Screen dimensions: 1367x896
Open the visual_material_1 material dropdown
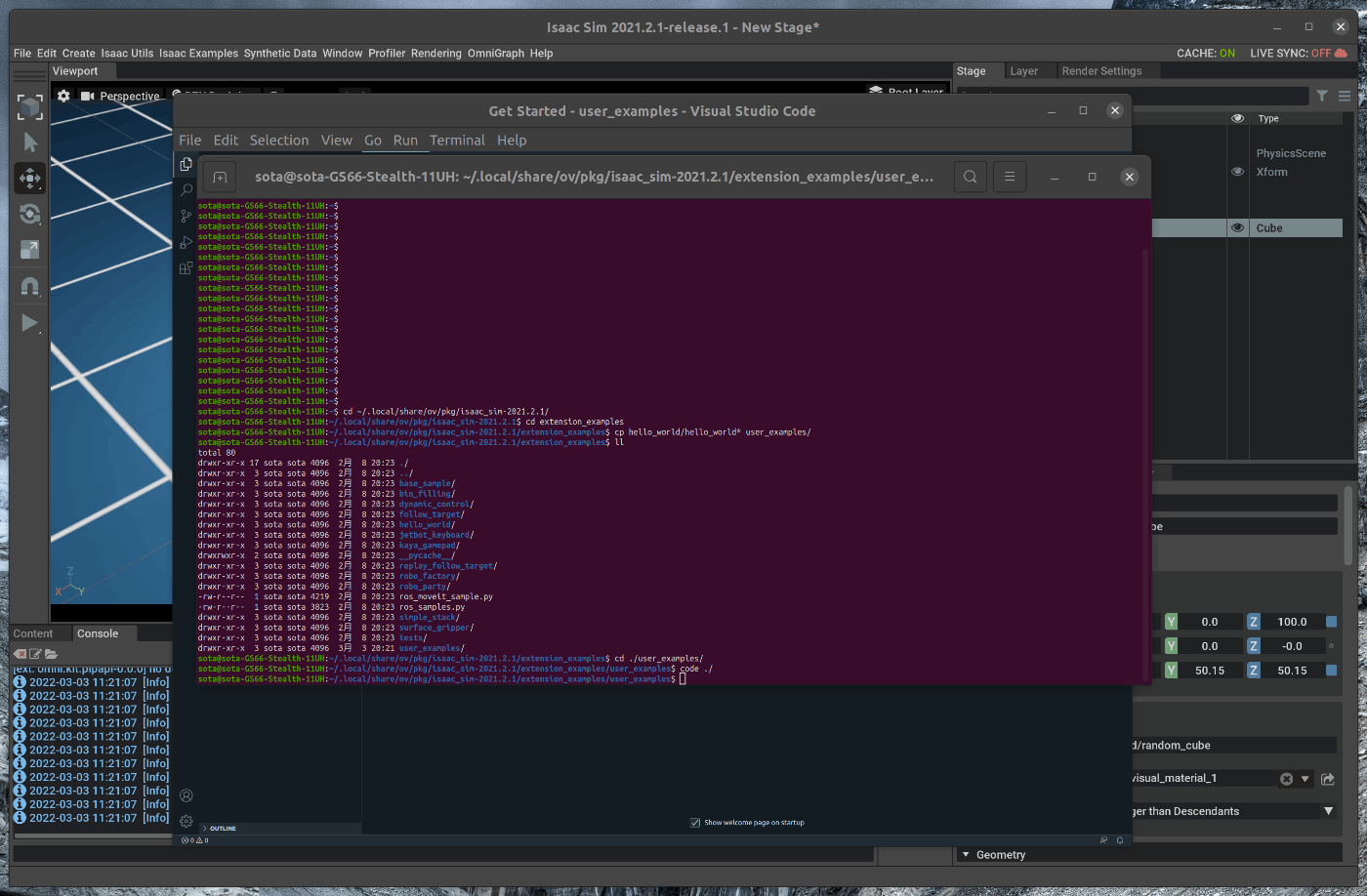click(1305, 779)
